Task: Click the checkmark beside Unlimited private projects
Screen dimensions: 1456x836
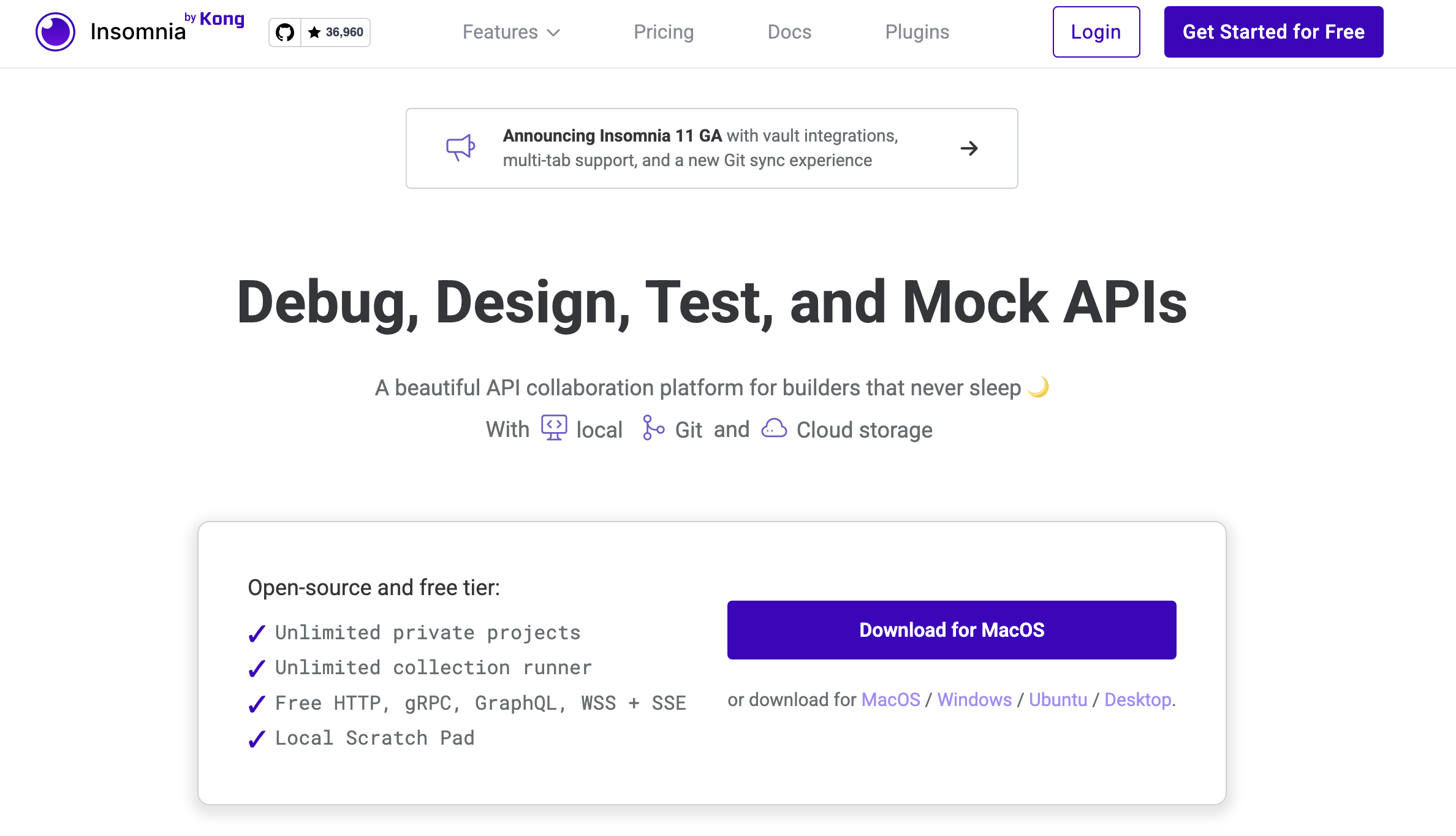Action: tap(257, 634)
